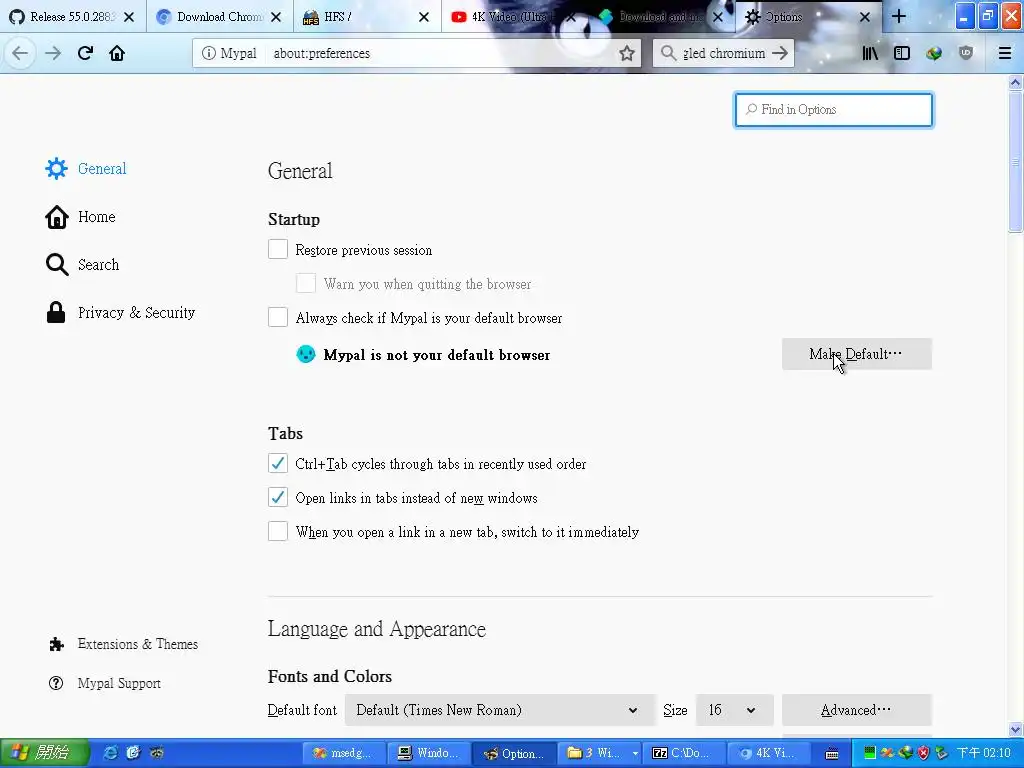
Task: Focus the Find in Options search field
Action: pyautogui.click(x=834, y=110)
